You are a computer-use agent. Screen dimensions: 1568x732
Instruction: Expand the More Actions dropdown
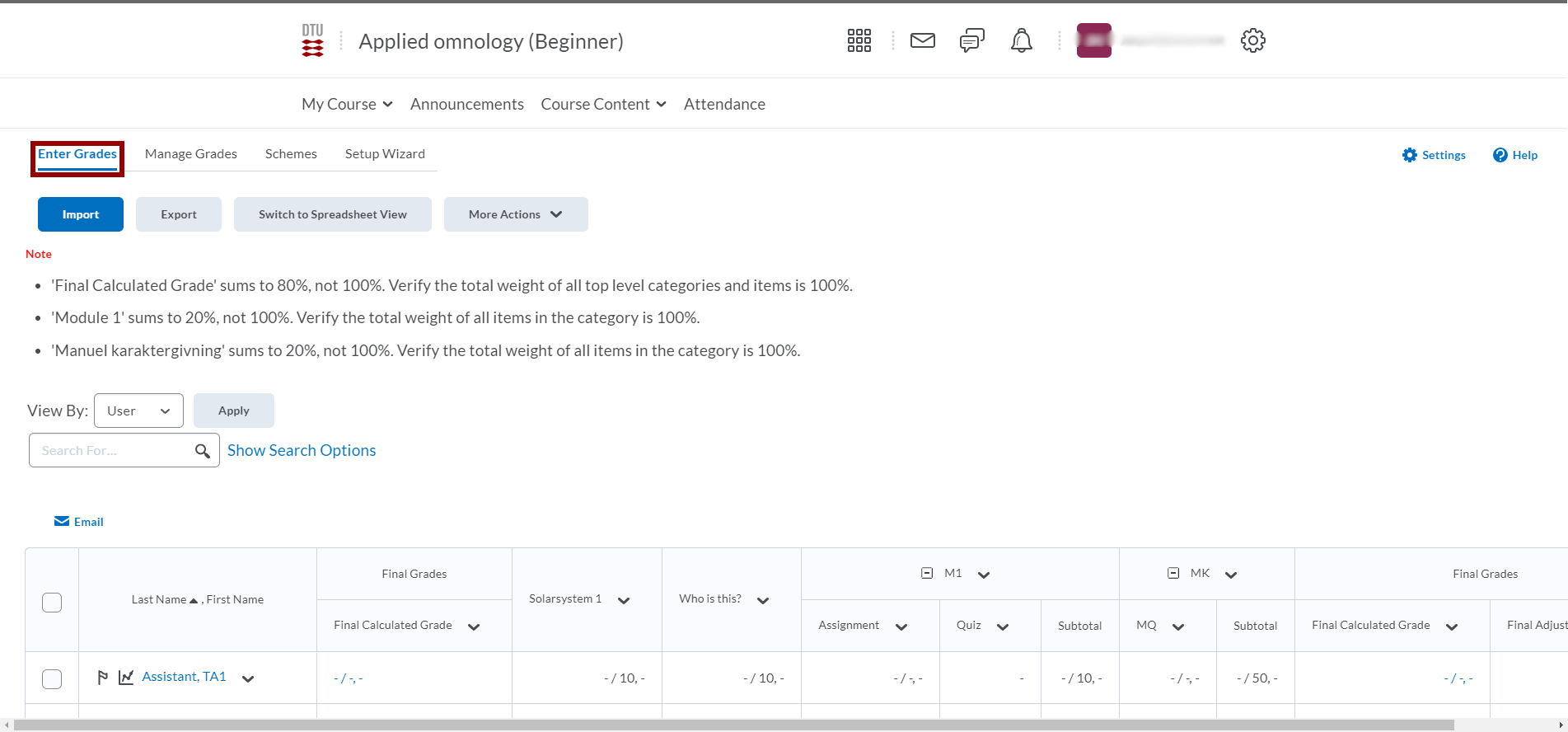pos(516,214)
